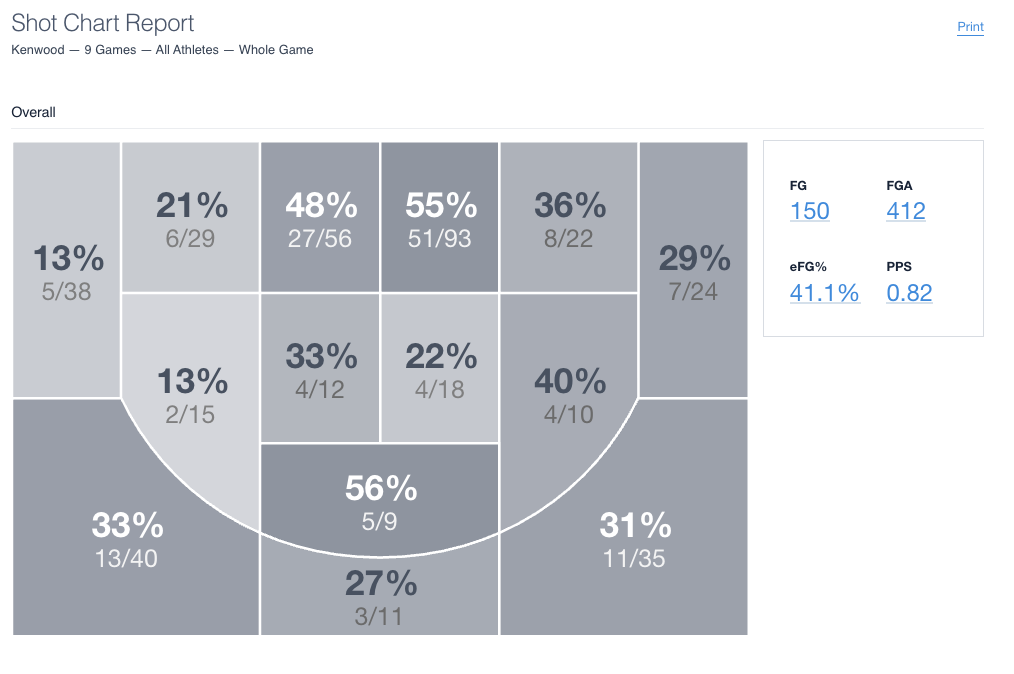The height and width of the screenshot is (674, 1014).
Task: Click the left corner zone 5/38
Action: tap(67, 272)
